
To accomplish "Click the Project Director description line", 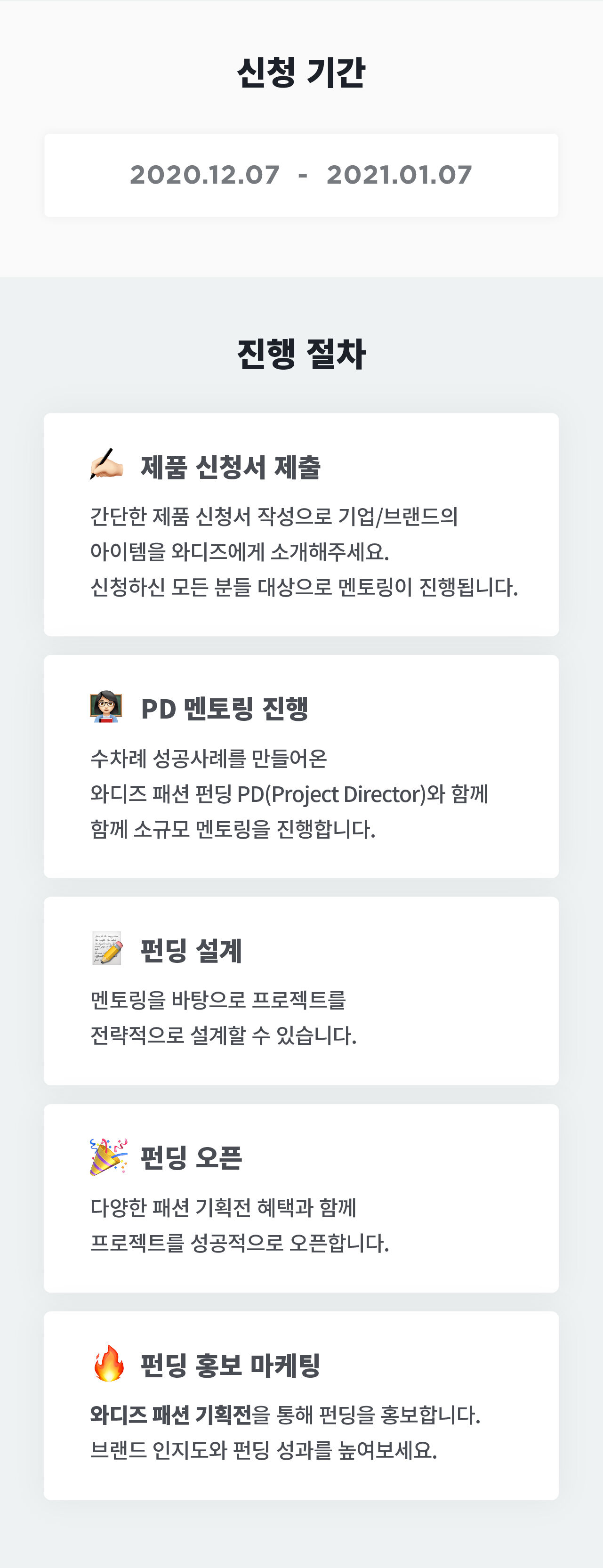I will tap(289, 794).
